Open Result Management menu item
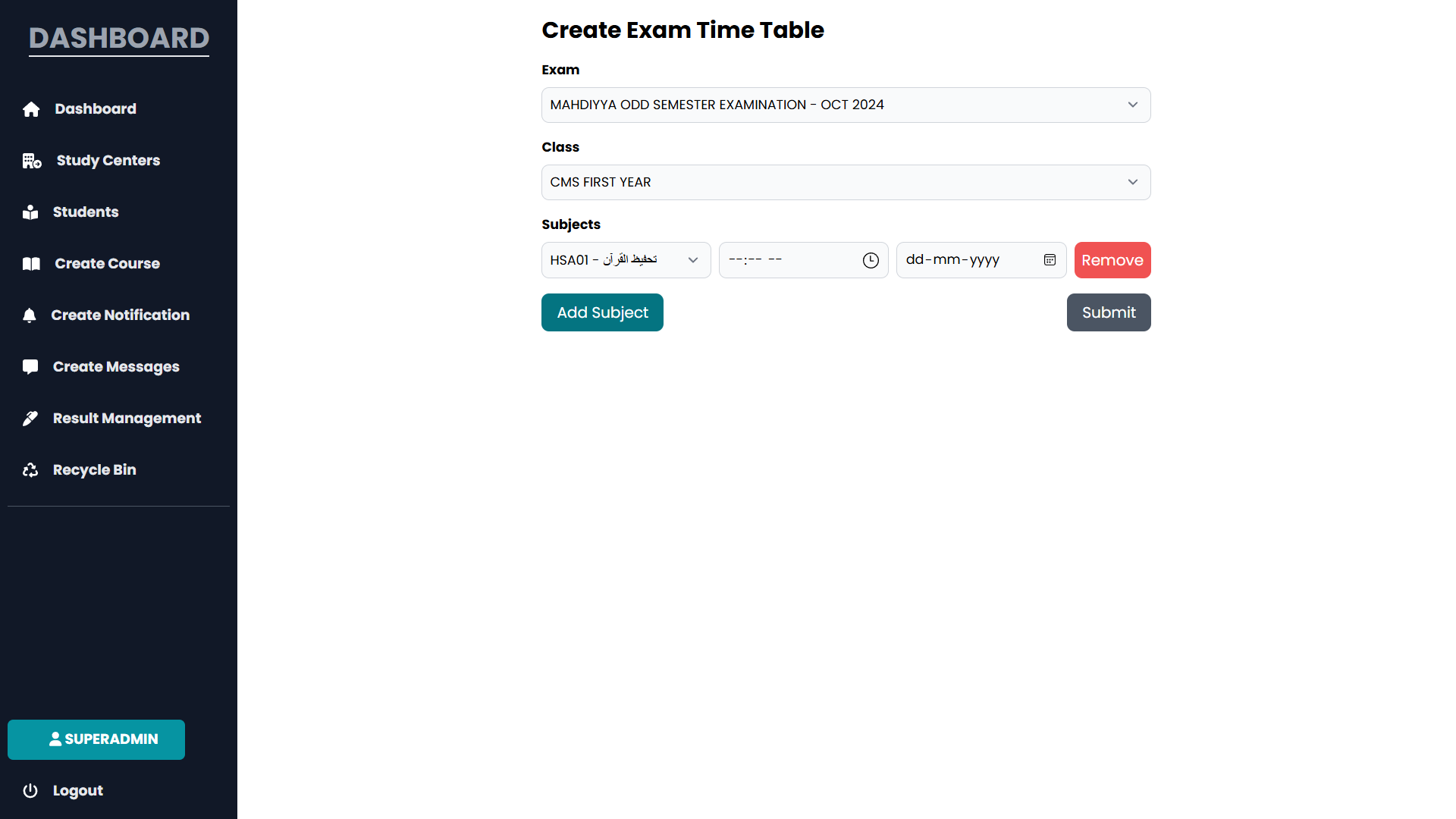Screen dimensions: 1456x819 click(x=127, y=419)
